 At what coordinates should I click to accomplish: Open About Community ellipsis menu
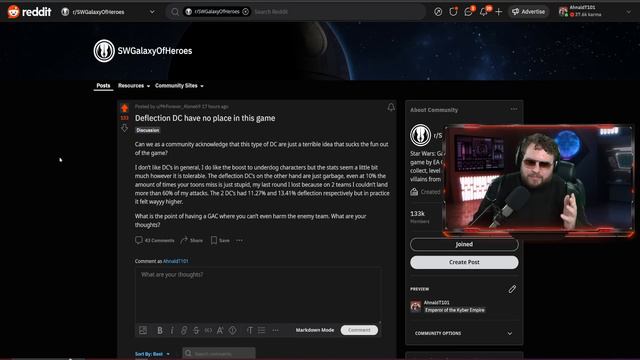[514, 109]
